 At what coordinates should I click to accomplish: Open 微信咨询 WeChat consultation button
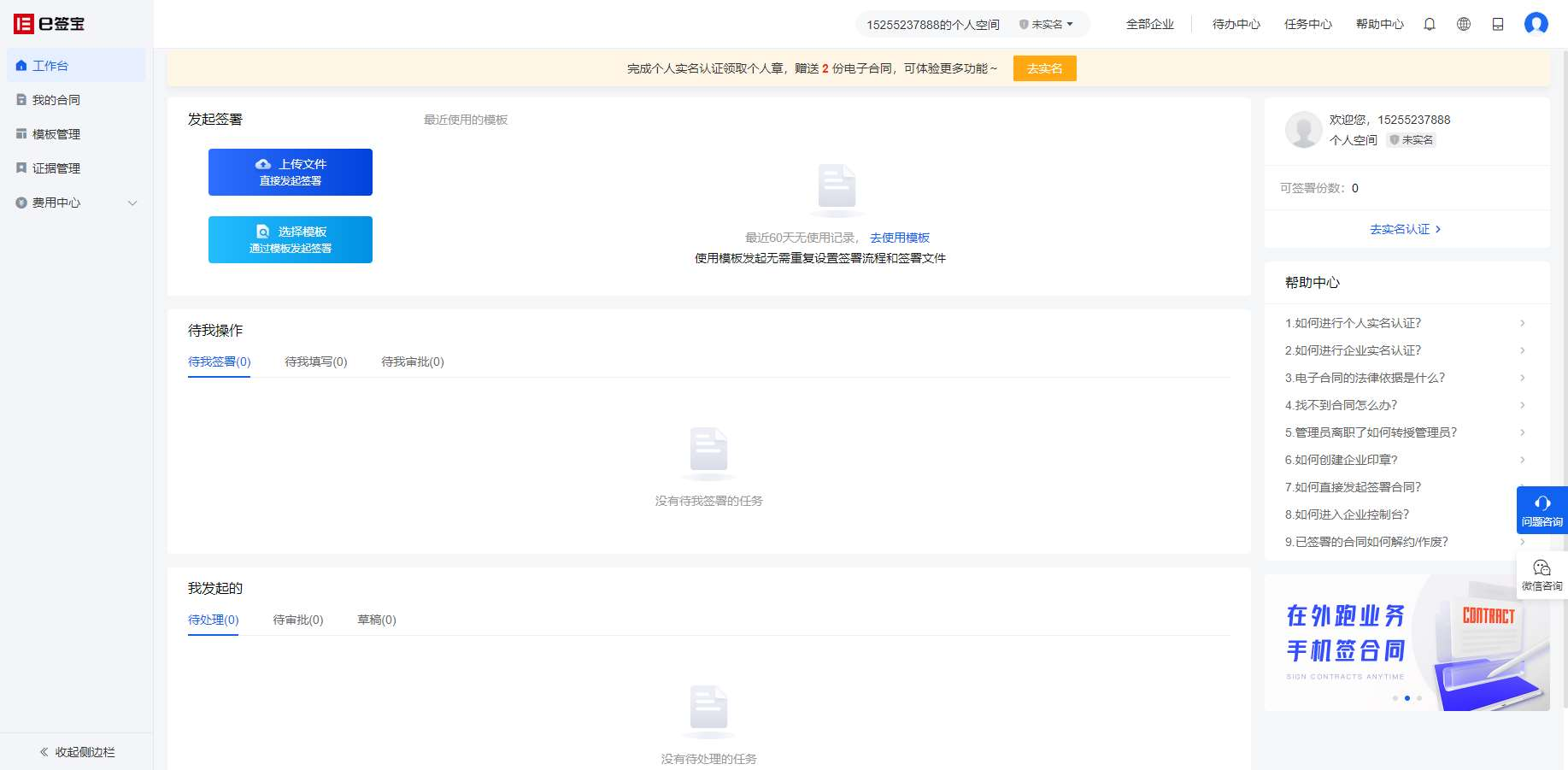[x=1542, y=575]
